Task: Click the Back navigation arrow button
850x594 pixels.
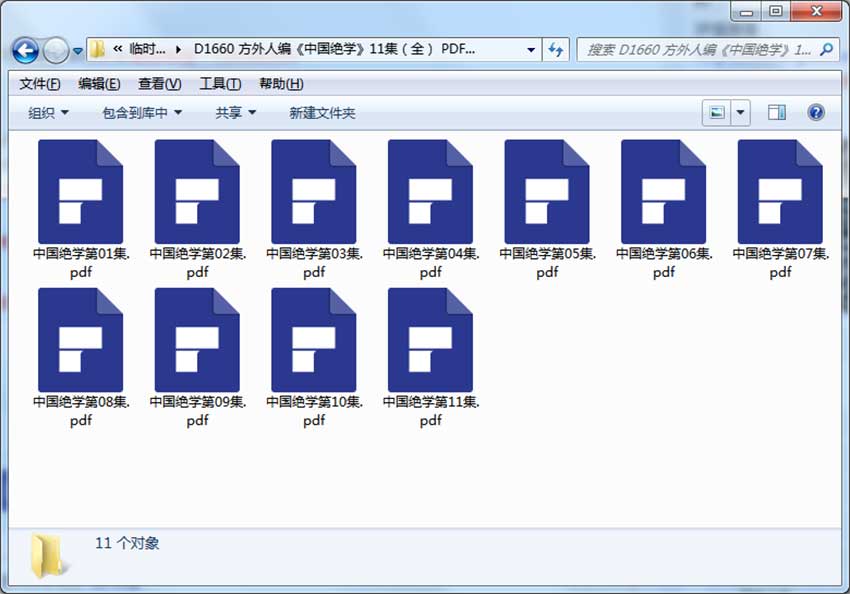Action: point(25,51)
